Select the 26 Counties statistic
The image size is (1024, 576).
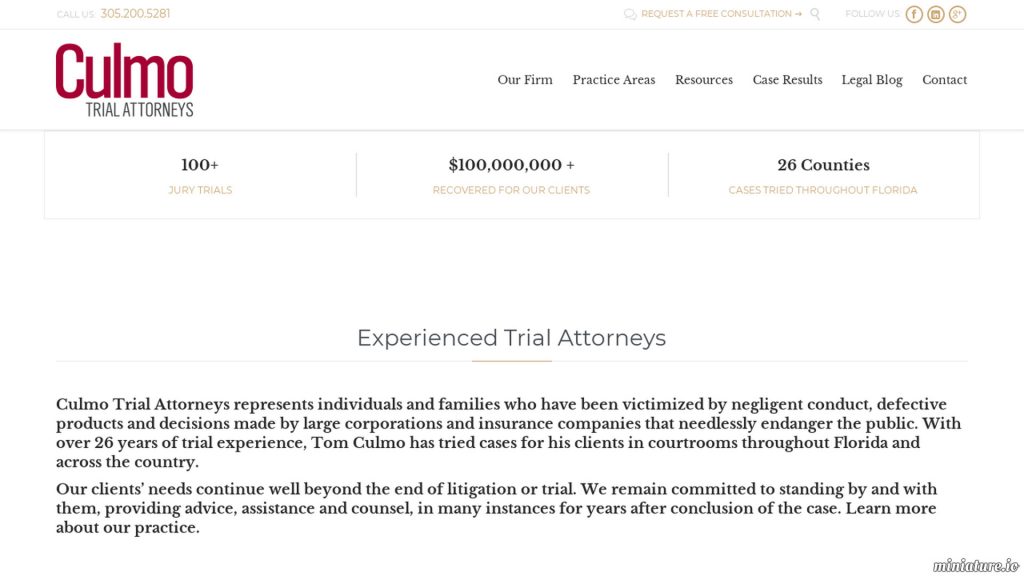coord(823,176)
